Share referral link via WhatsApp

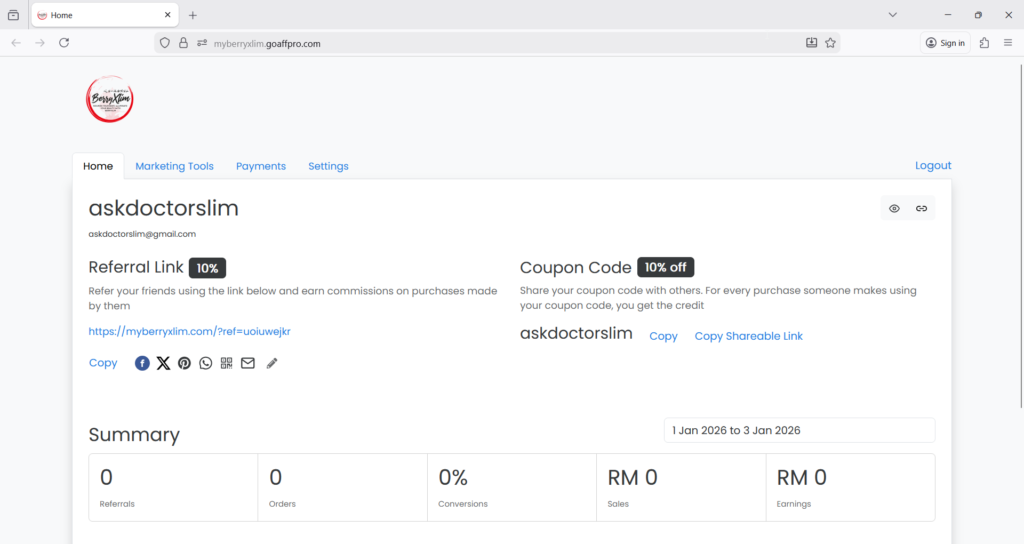[205, 363]
